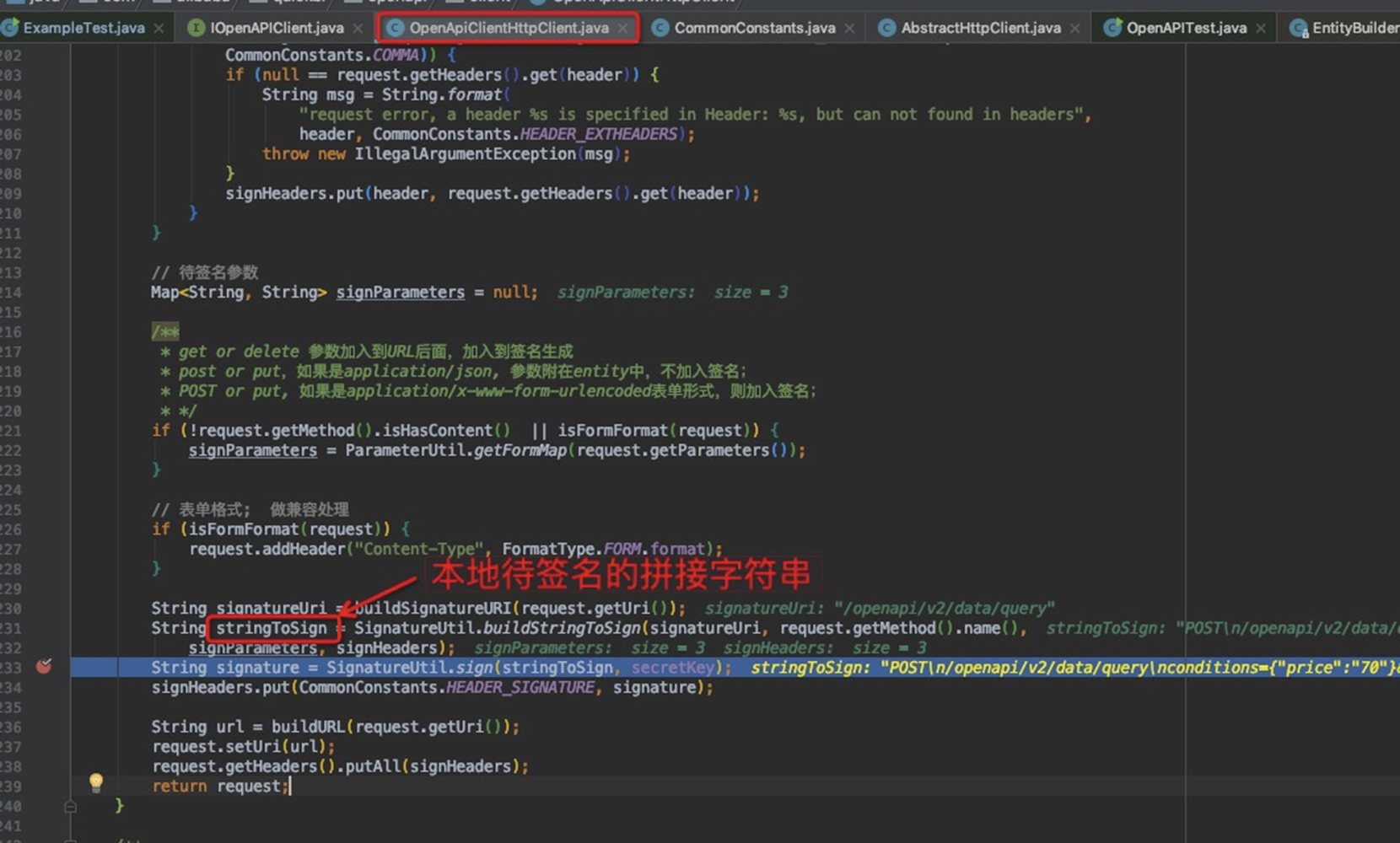Click the 'get or delete' Javadoc comment line

[x=366, y=352]
